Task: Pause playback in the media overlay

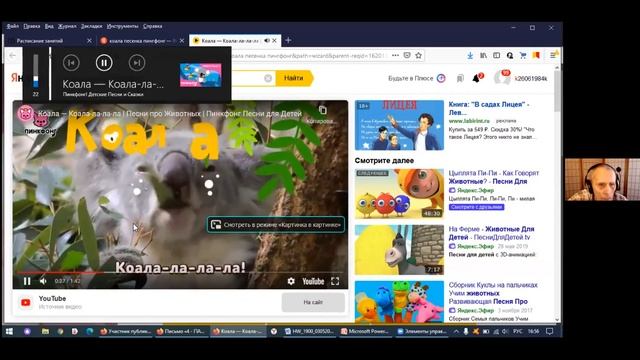Action: click(104, 63)
